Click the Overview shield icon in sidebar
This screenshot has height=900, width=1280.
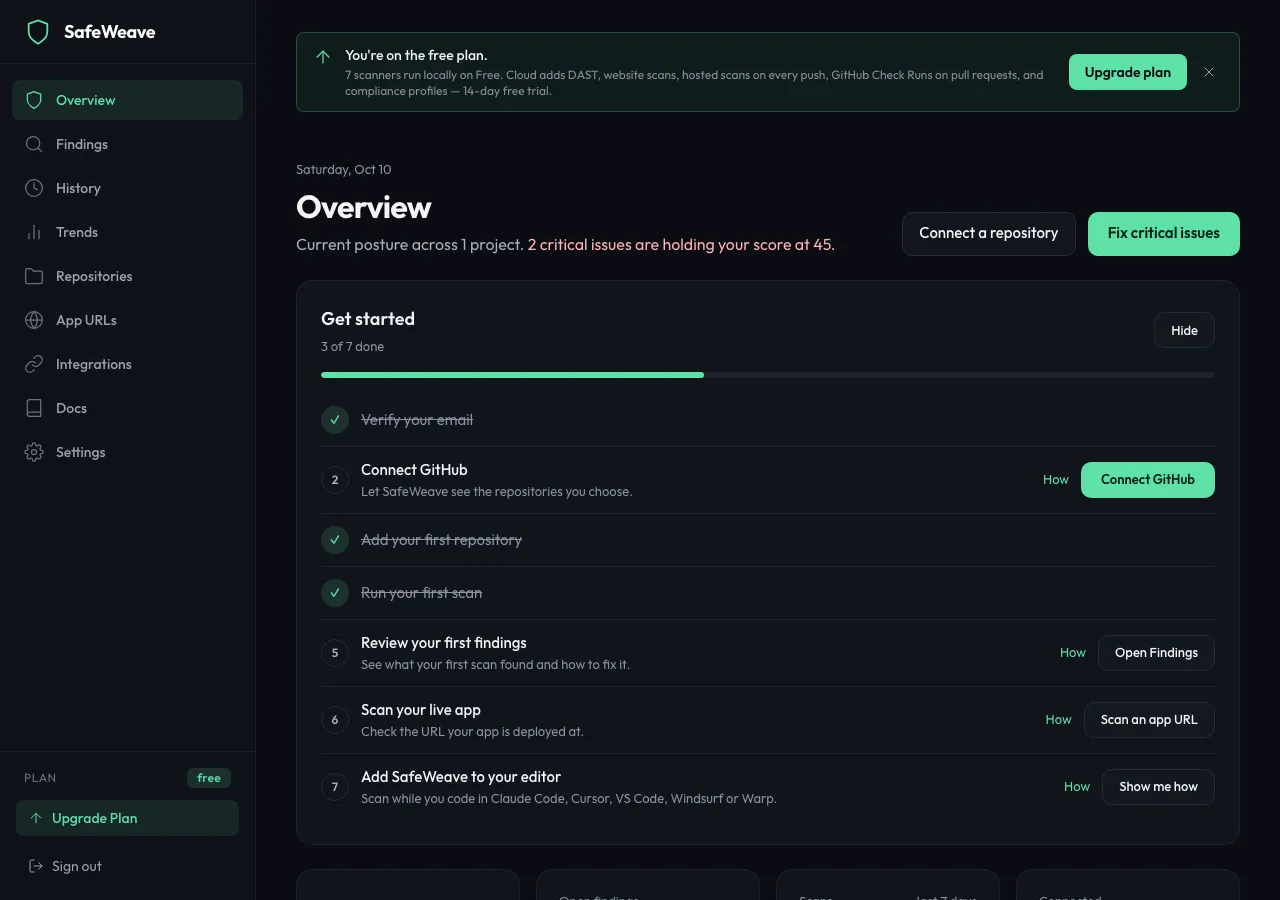point(34,100)
